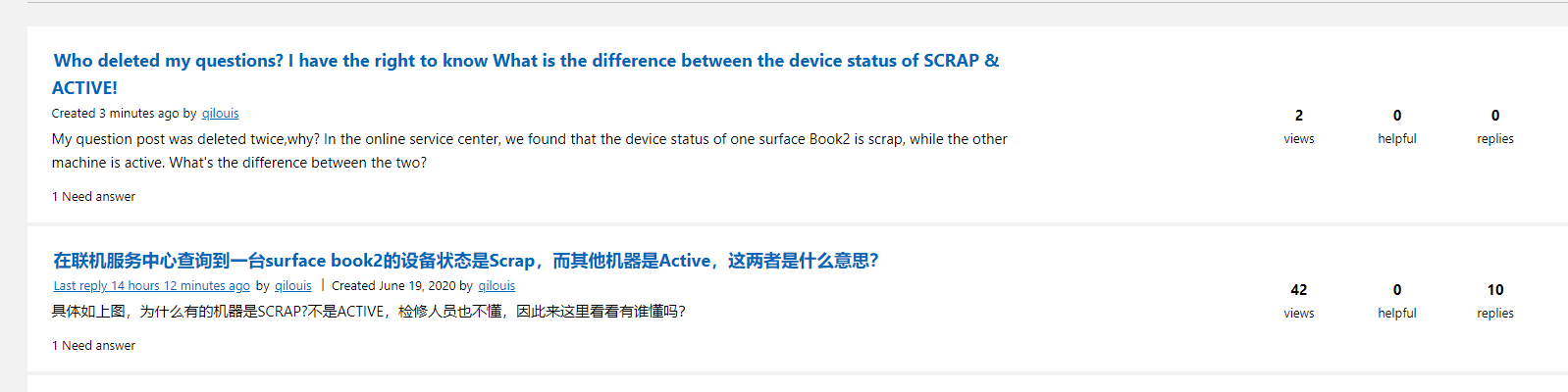
Task: Open the 'Who deleted my questions?' thread title
Action: (526, 73)
